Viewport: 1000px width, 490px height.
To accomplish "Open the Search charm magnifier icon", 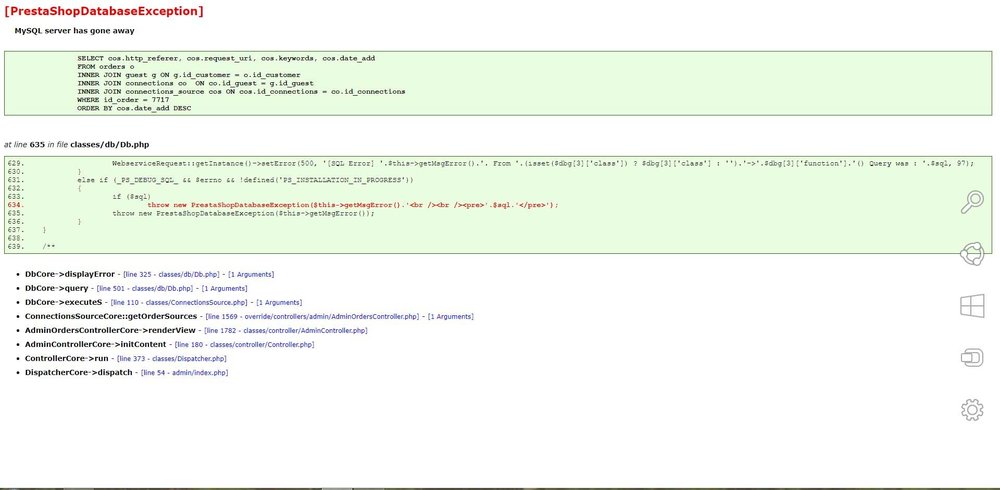I will tap(972, 202).
